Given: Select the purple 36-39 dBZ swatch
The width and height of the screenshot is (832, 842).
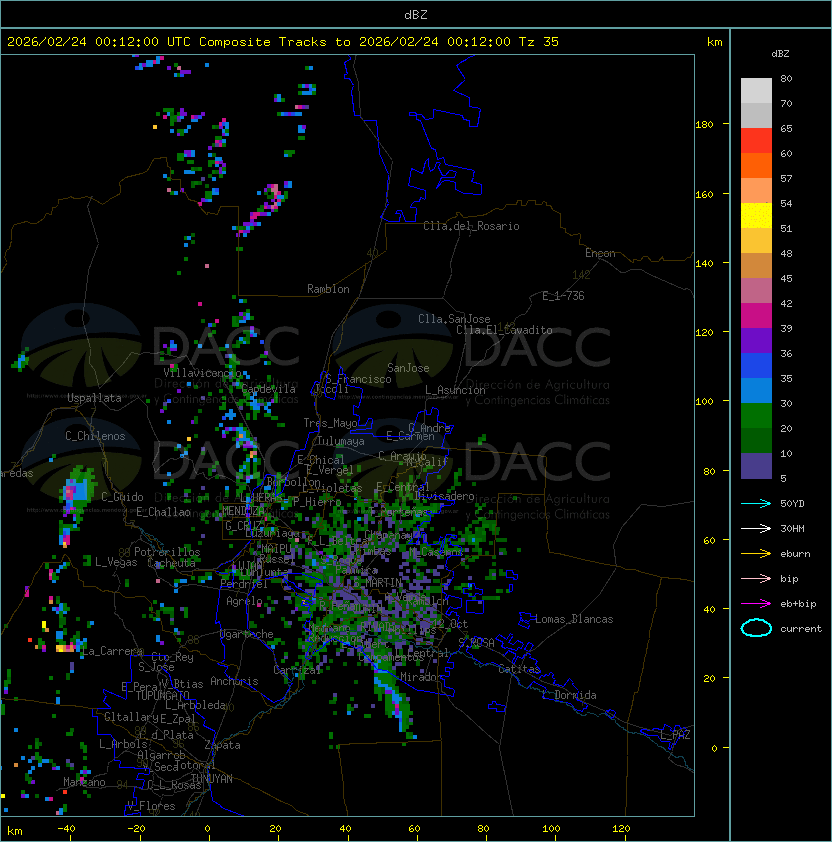Looking at the screenshot, I should click(x=756, y=340).
